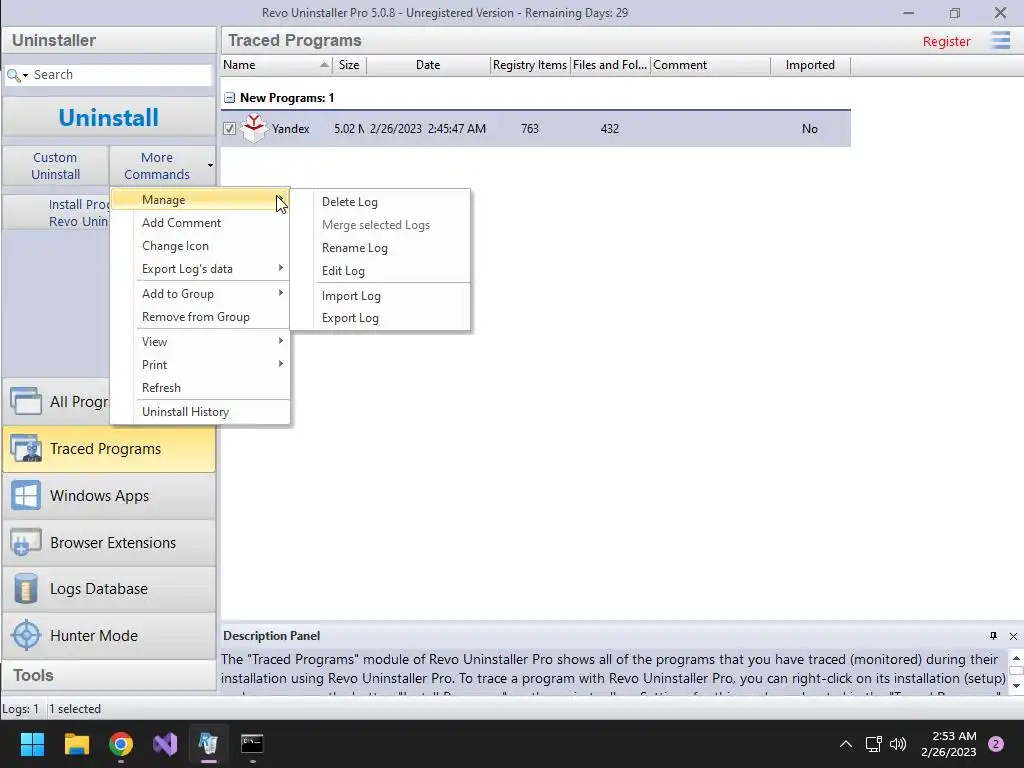Close the Description Panel
This screenshot has height=768, width=1024.
tap(1013, 636)
